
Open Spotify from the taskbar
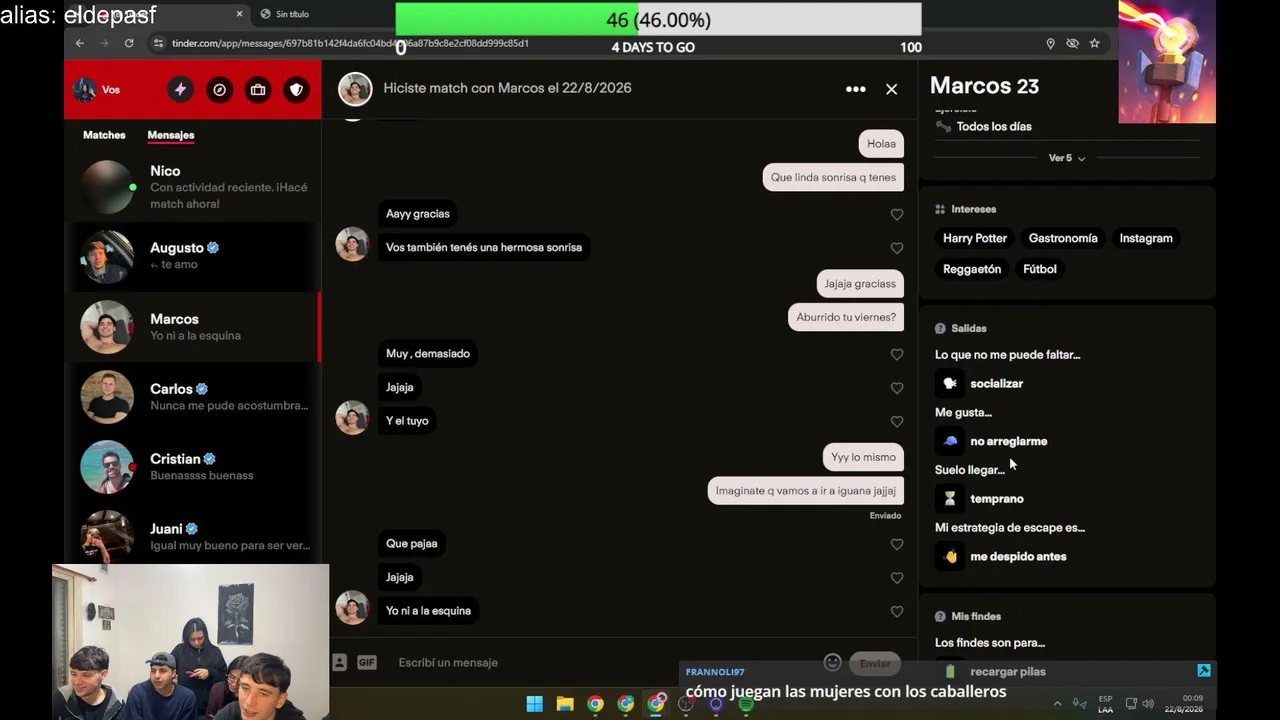pos(746,704)
